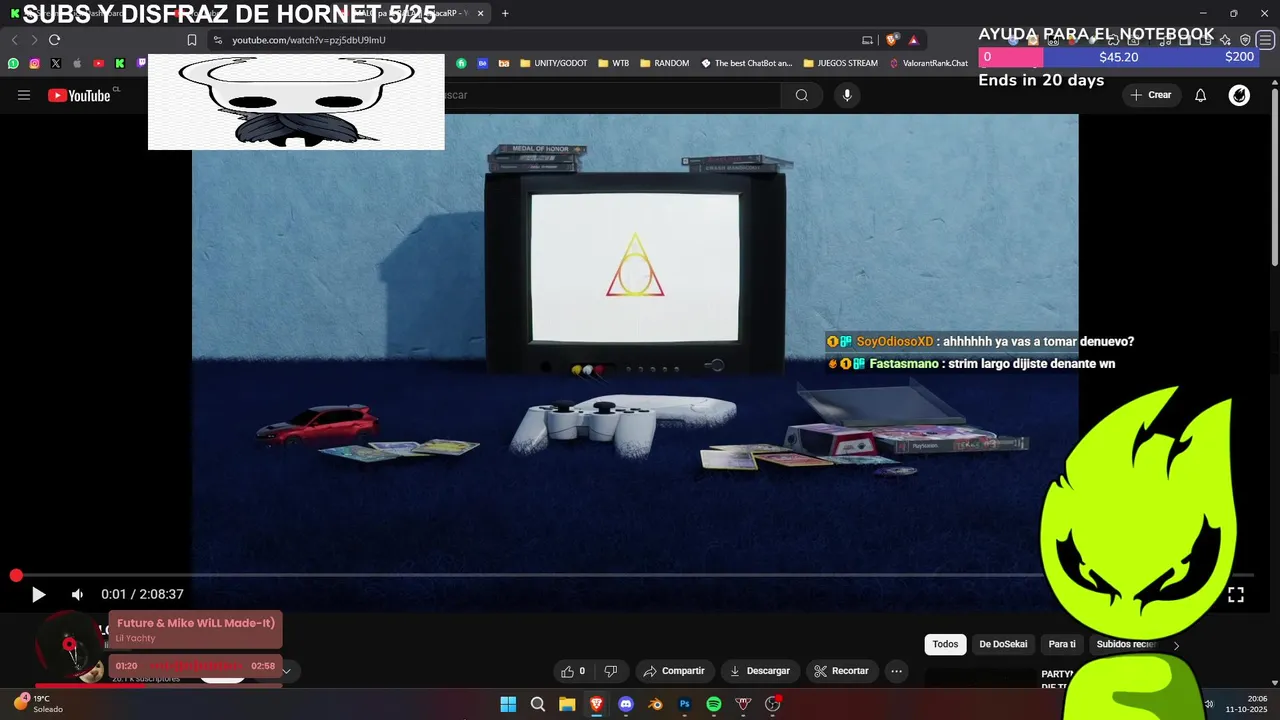The image size is (1280, 720).
Task: Mute the video volume speaker
Action: pyautogui.click(x=77, y=594)
